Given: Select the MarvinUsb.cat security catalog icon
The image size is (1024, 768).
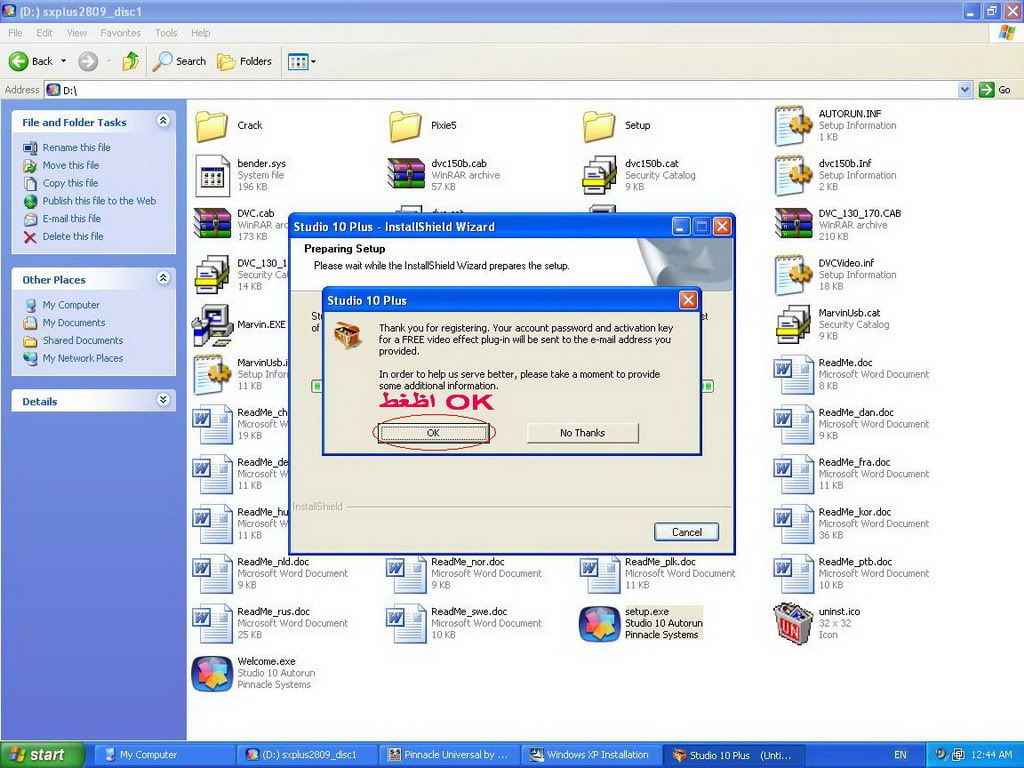Looking at the screenshot, I should click(x=793, y=324).
